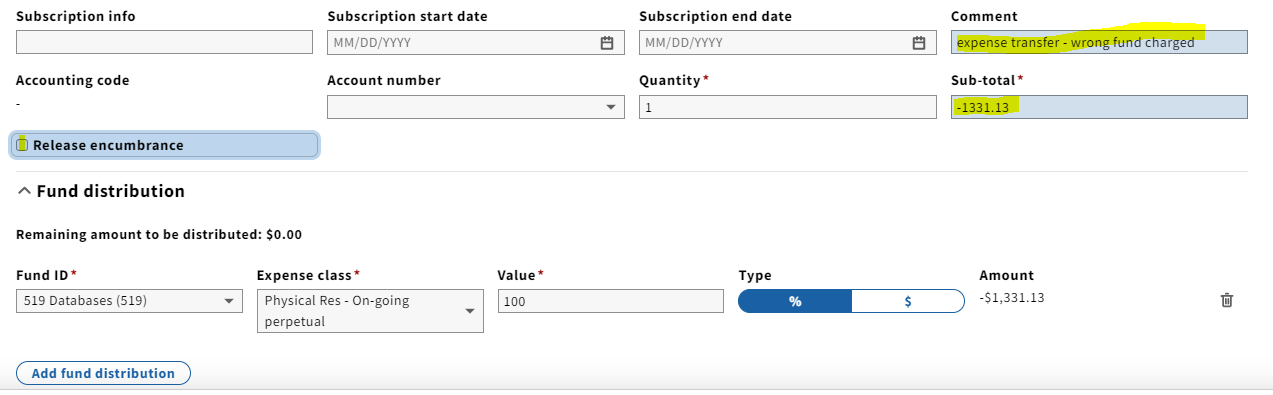1273x395 pixels.
Task: Click the Fund distribution heading text
Action: pos(110,191)
